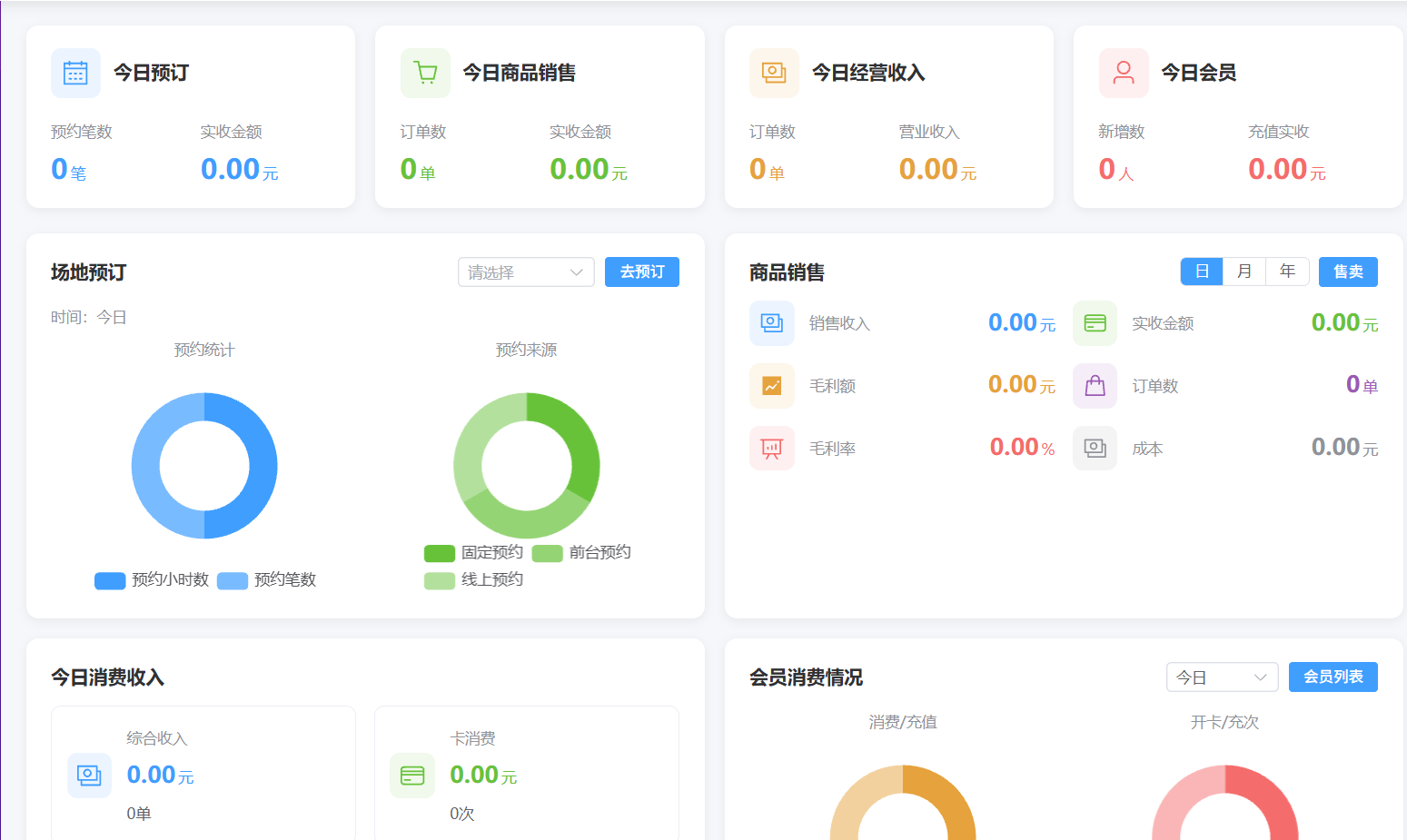Screen dimensions: 1407x840
Task: Switch product sales to 月 tab
Action: (1244, 272)
